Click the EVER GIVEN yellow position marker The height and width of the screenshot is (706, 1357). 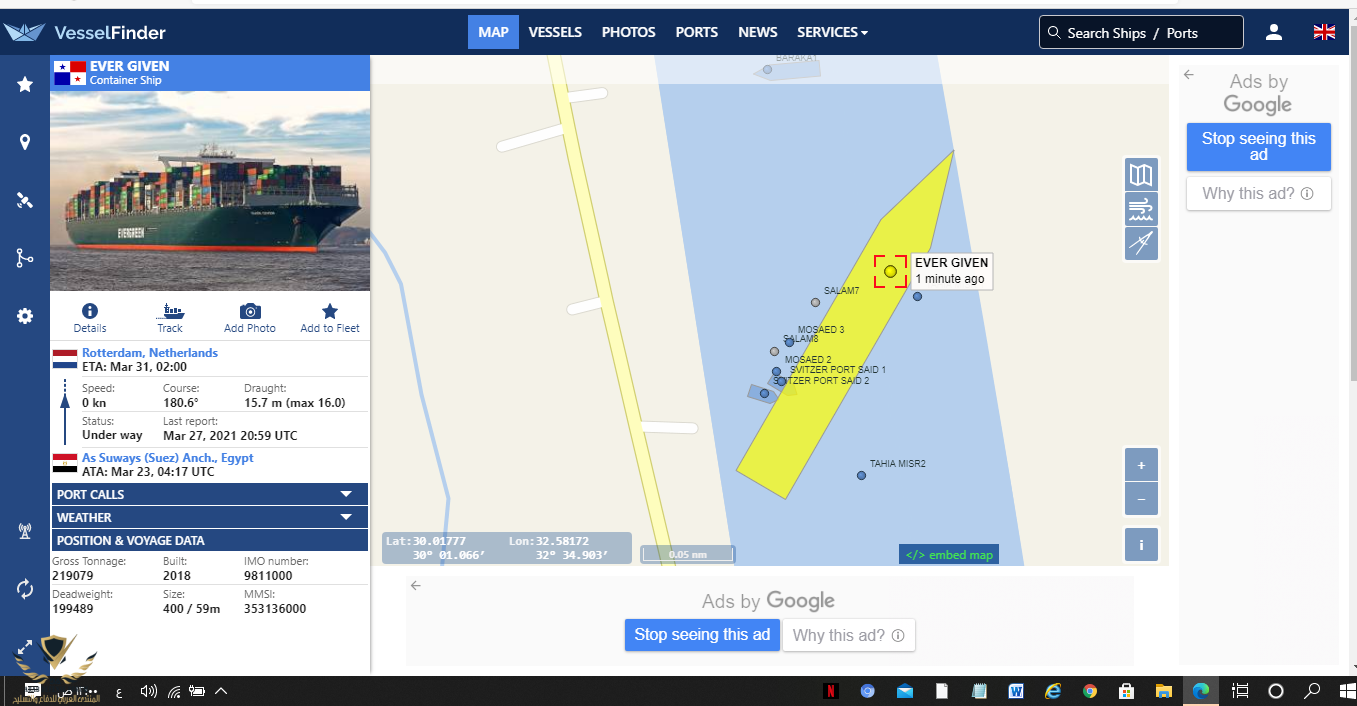coord(890,271)
